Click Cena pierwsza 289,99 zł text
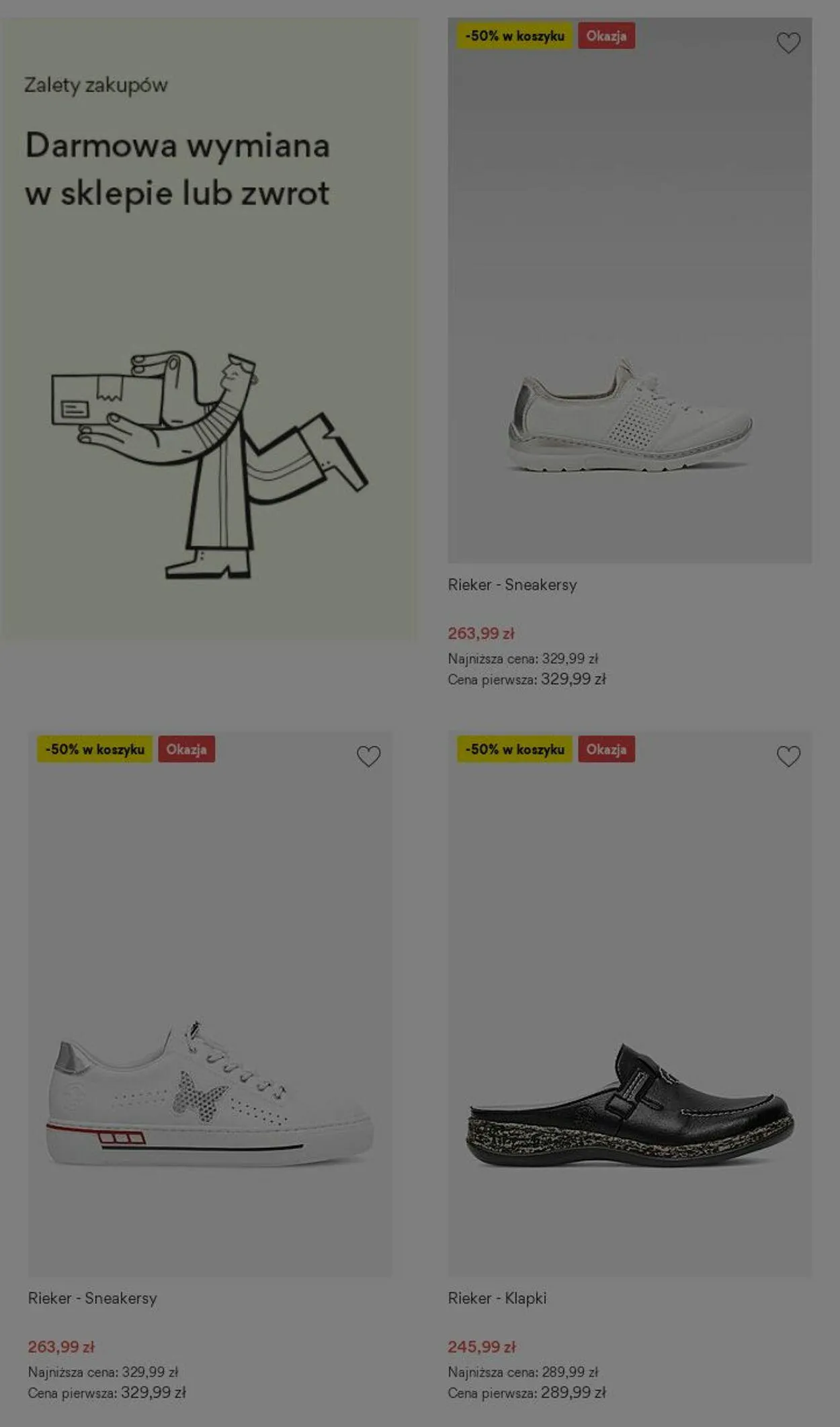840x1427 pixels. pyautogui.click(x=527, y=1393)
